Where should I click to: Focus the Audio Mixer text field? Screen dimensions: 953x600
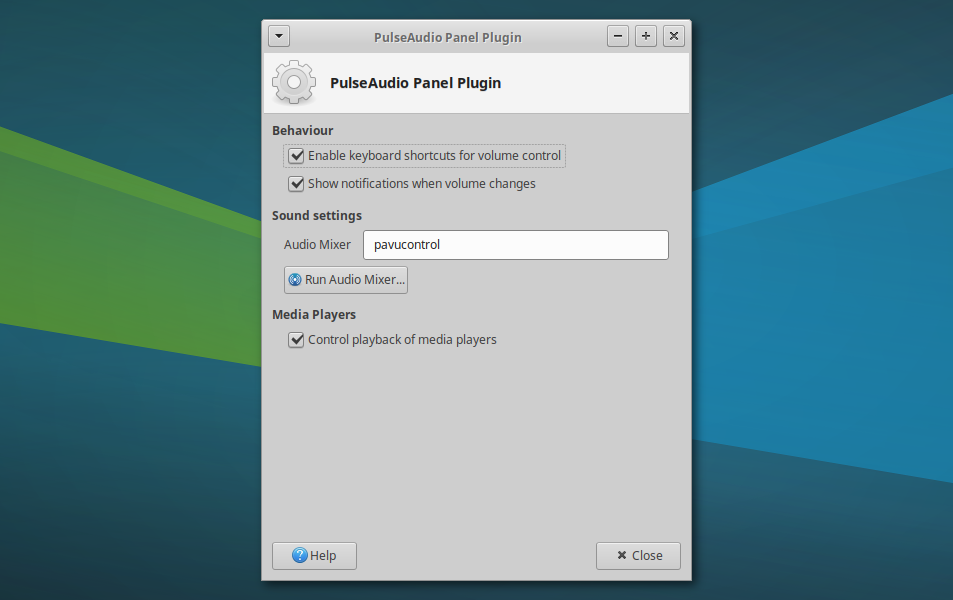point(515,245)
